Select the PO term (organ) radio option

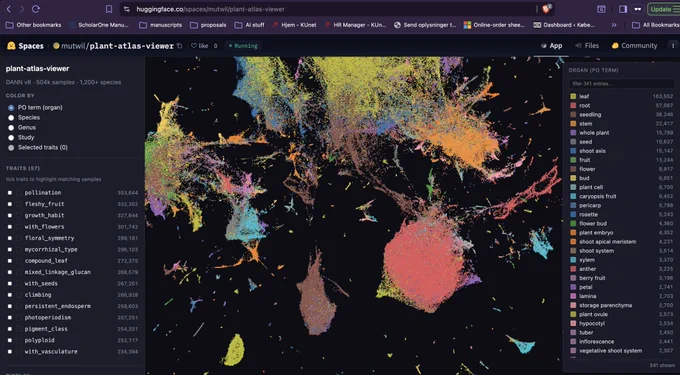pyautogui.click(x=11, y=108)
